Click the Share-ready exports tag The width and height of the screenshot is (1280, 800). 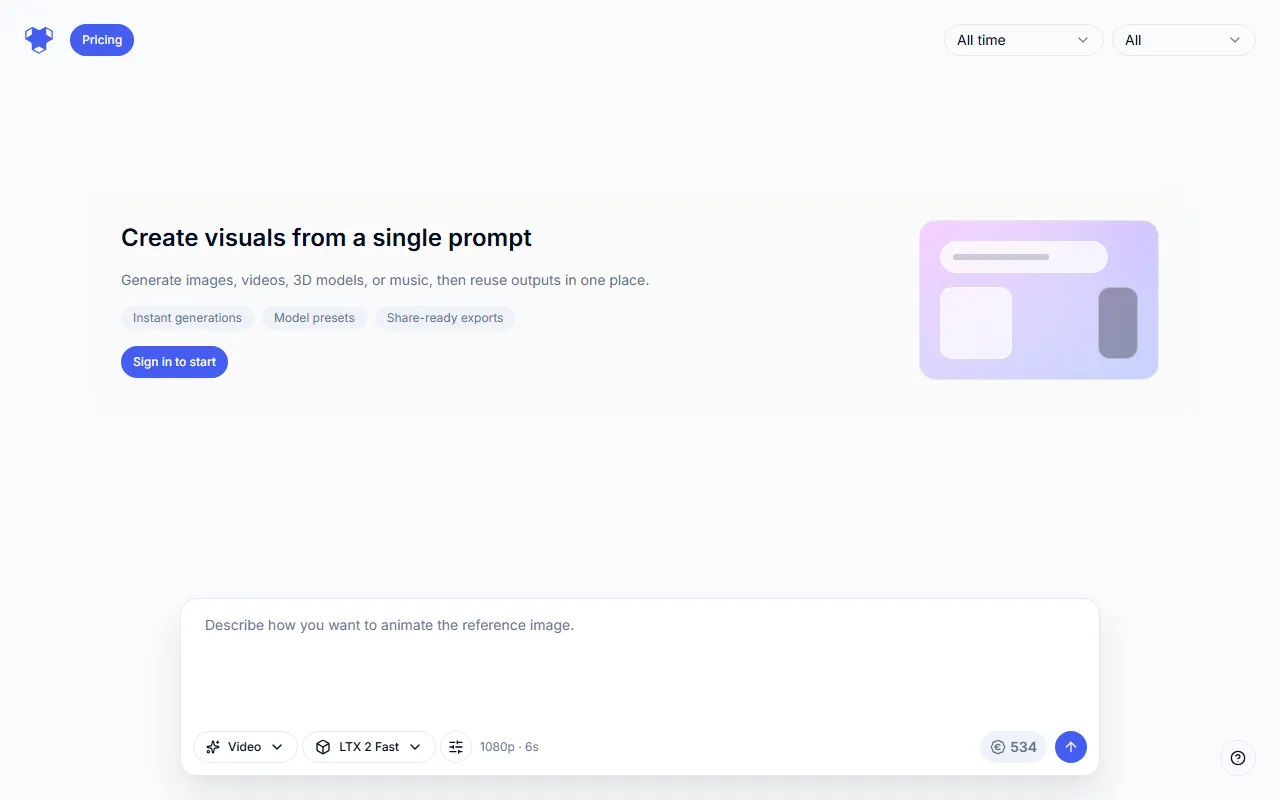[445, 318]
